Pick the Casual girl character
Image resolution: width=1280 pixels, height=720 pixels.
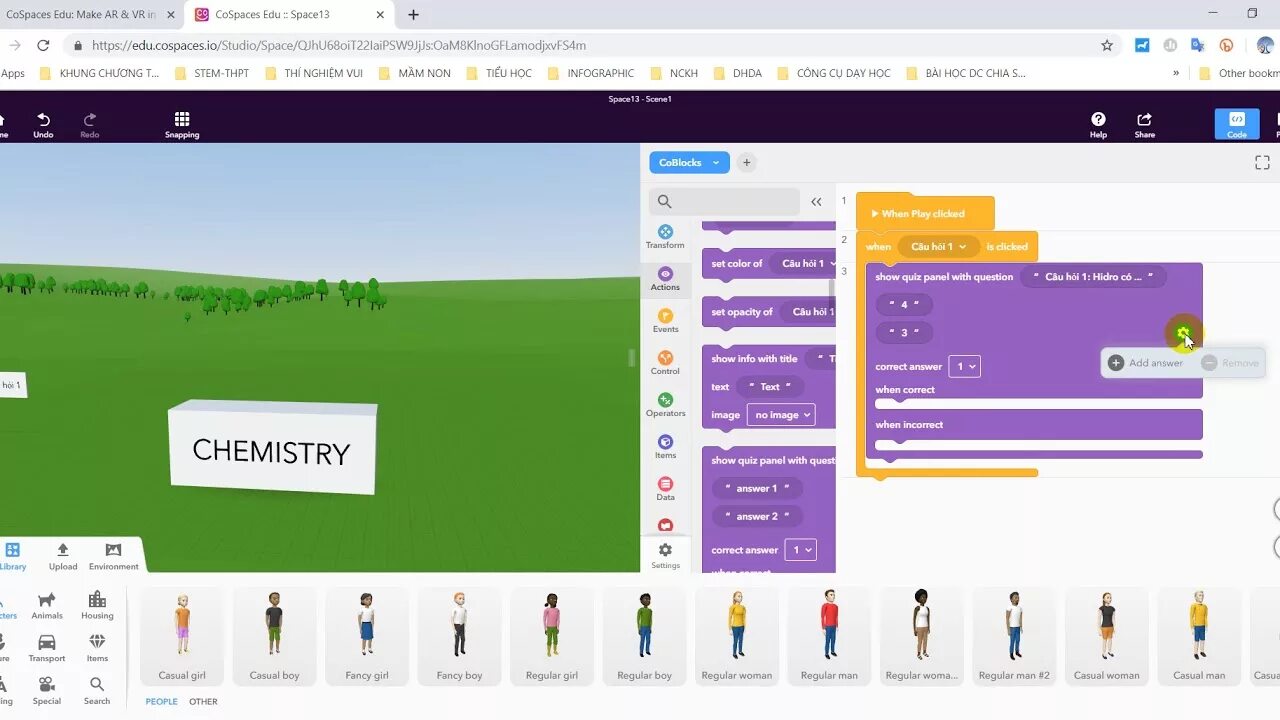182,636
